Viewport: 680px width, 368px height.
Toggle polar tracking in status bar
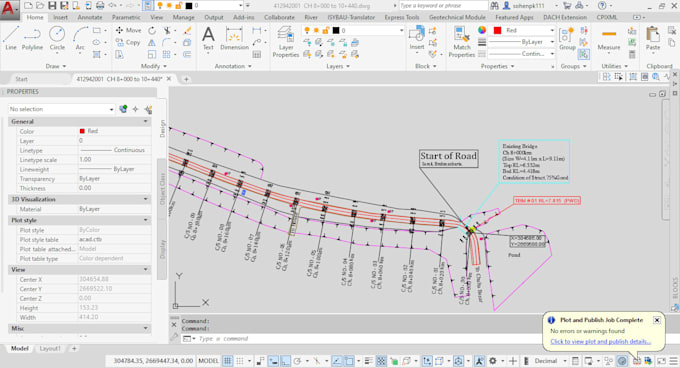(298, 361)
